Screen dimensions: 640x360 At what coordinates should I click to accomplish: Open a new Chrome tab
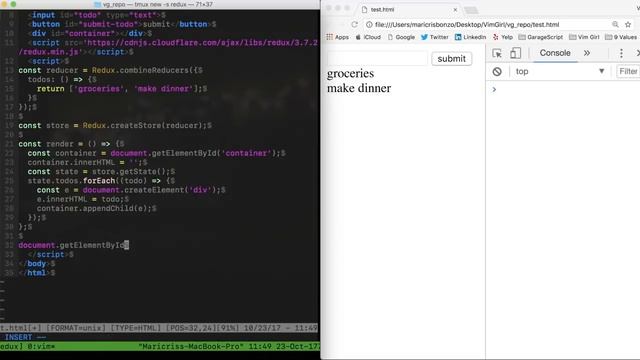[x=471, y=10]
